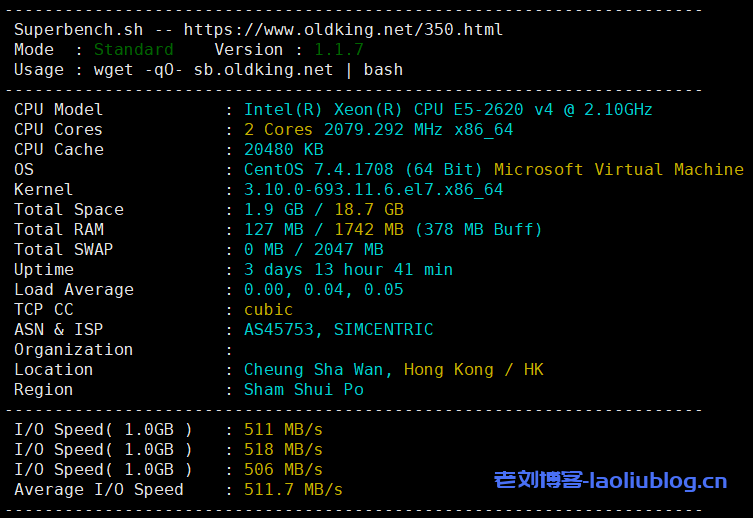Screen dimensions: 753x518
Task: Click the laoliublog.cn watermark text
Action: 610,481
